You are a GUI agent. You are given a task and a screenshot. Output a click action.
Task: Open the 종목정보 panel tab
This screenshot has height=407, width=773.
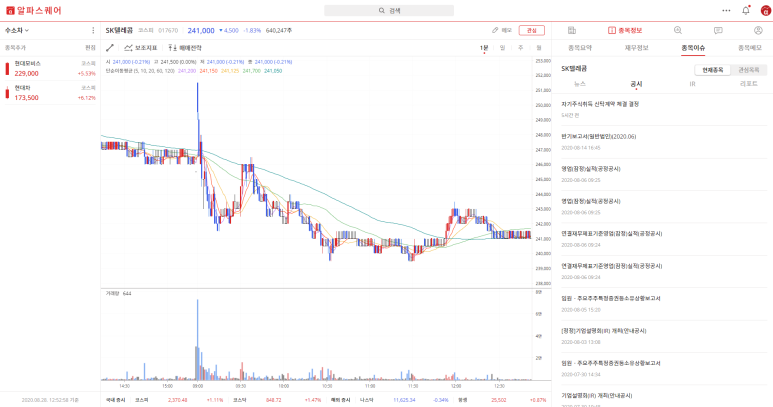point(625,31)
